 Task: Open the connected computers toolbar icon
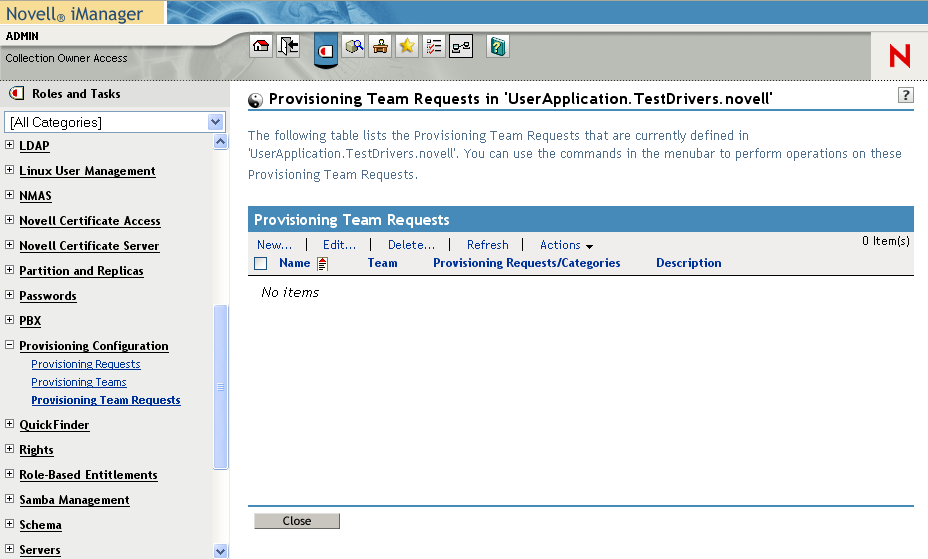[461, 46]
